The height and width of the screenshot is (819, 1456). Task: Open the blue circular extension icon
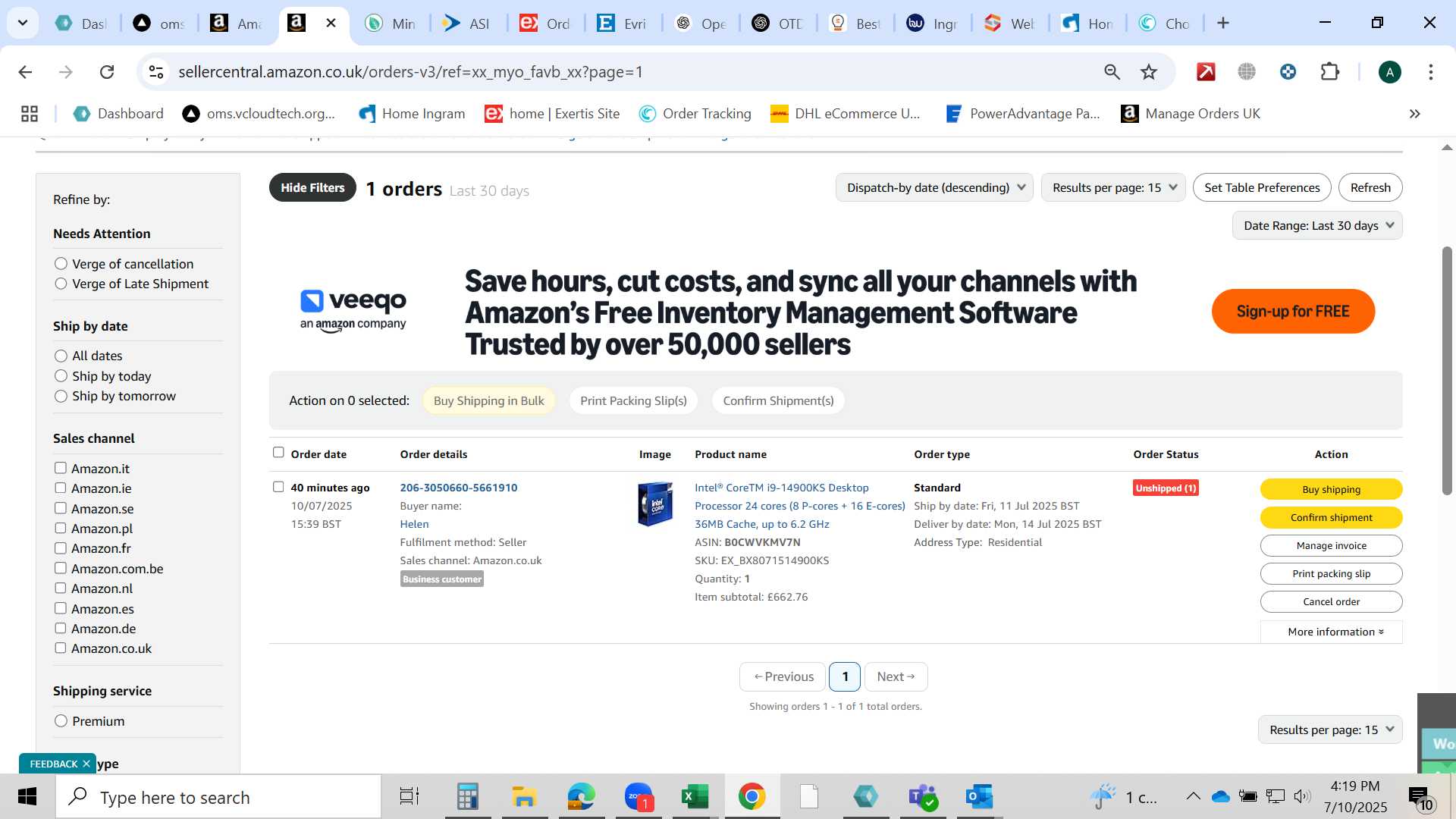click(x=1288, y=72)
